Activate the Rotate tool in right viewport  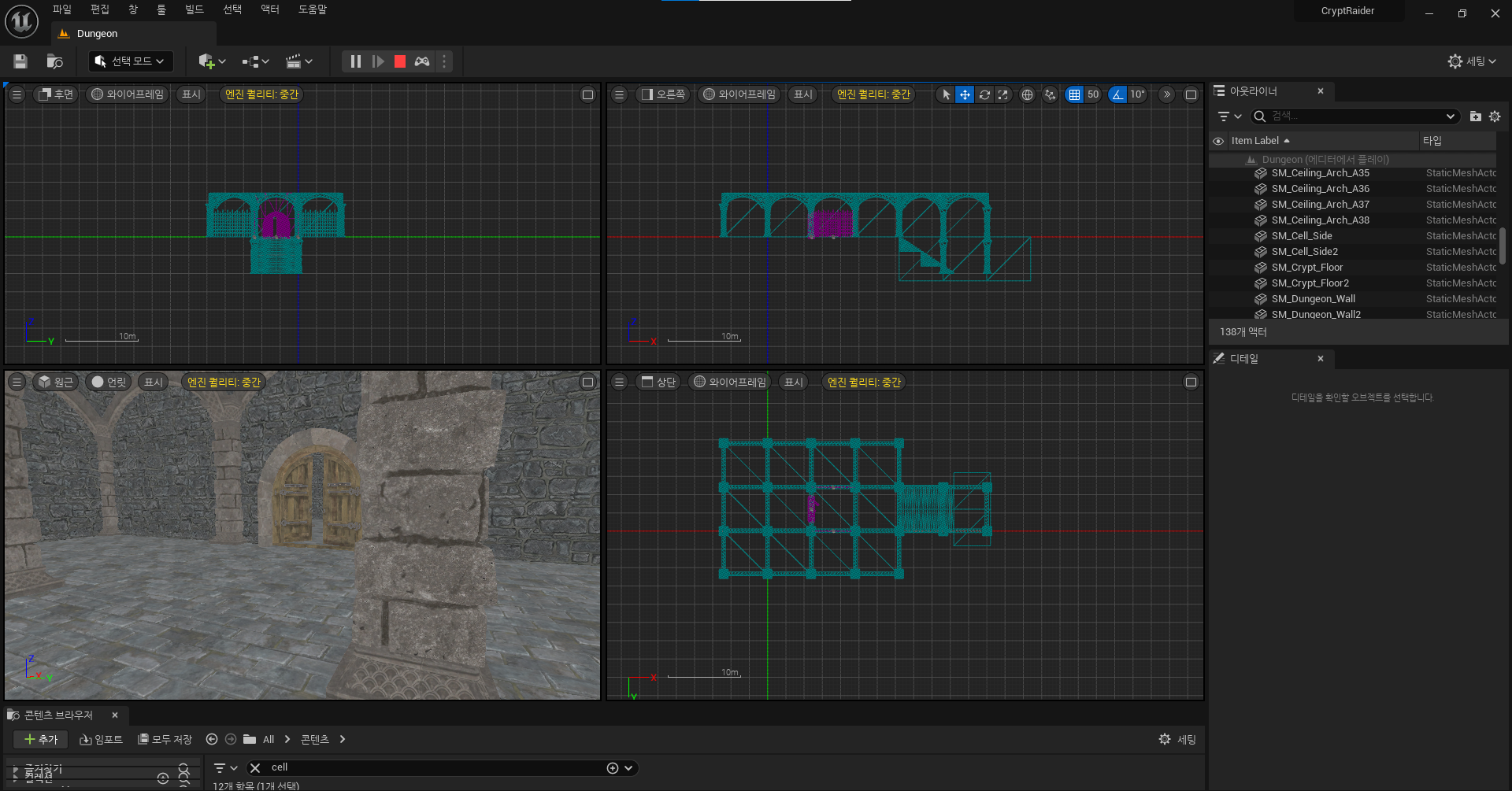tap(984, 94)
